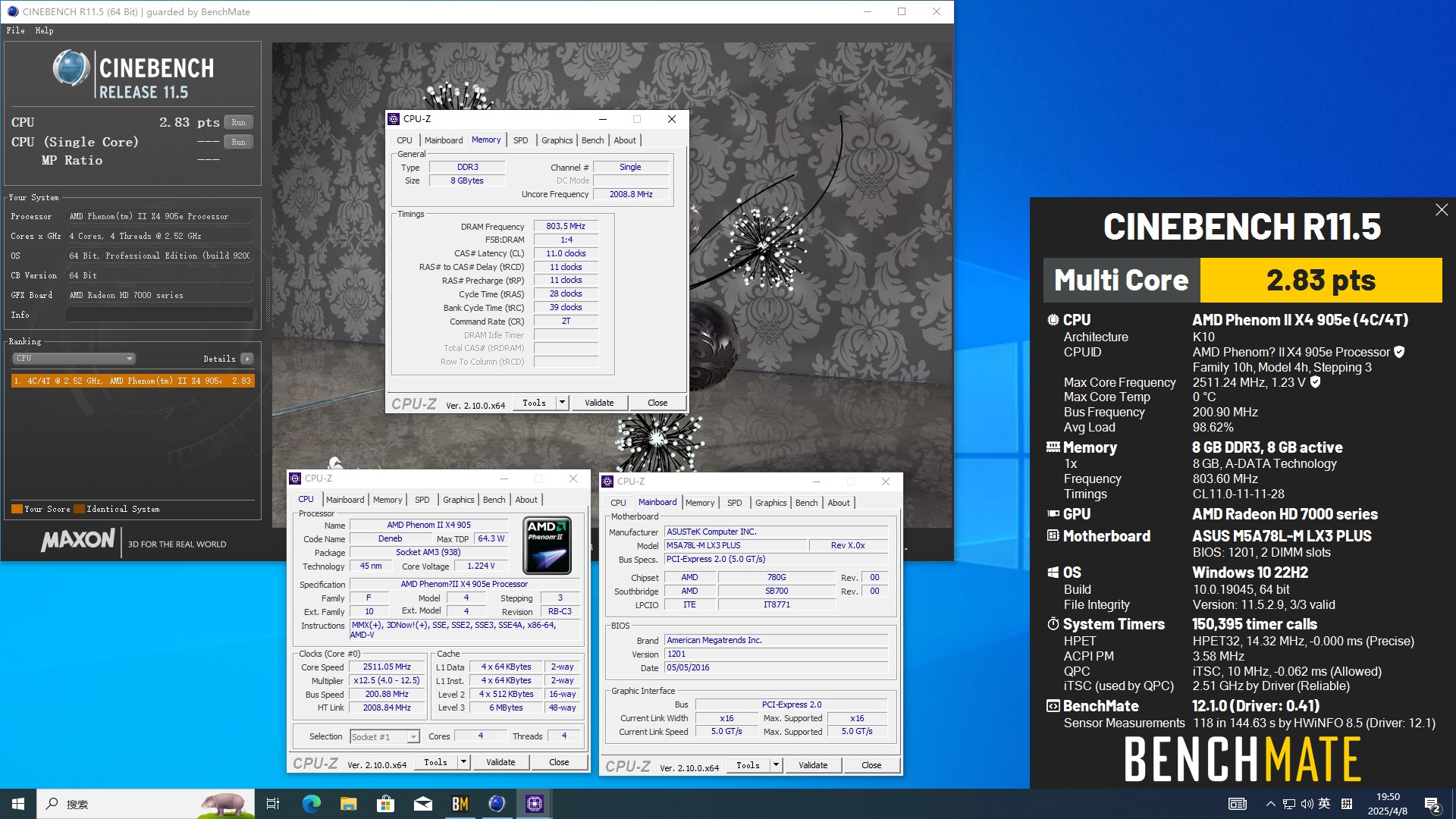Click BIOS date field 05/05/2016

776,667
